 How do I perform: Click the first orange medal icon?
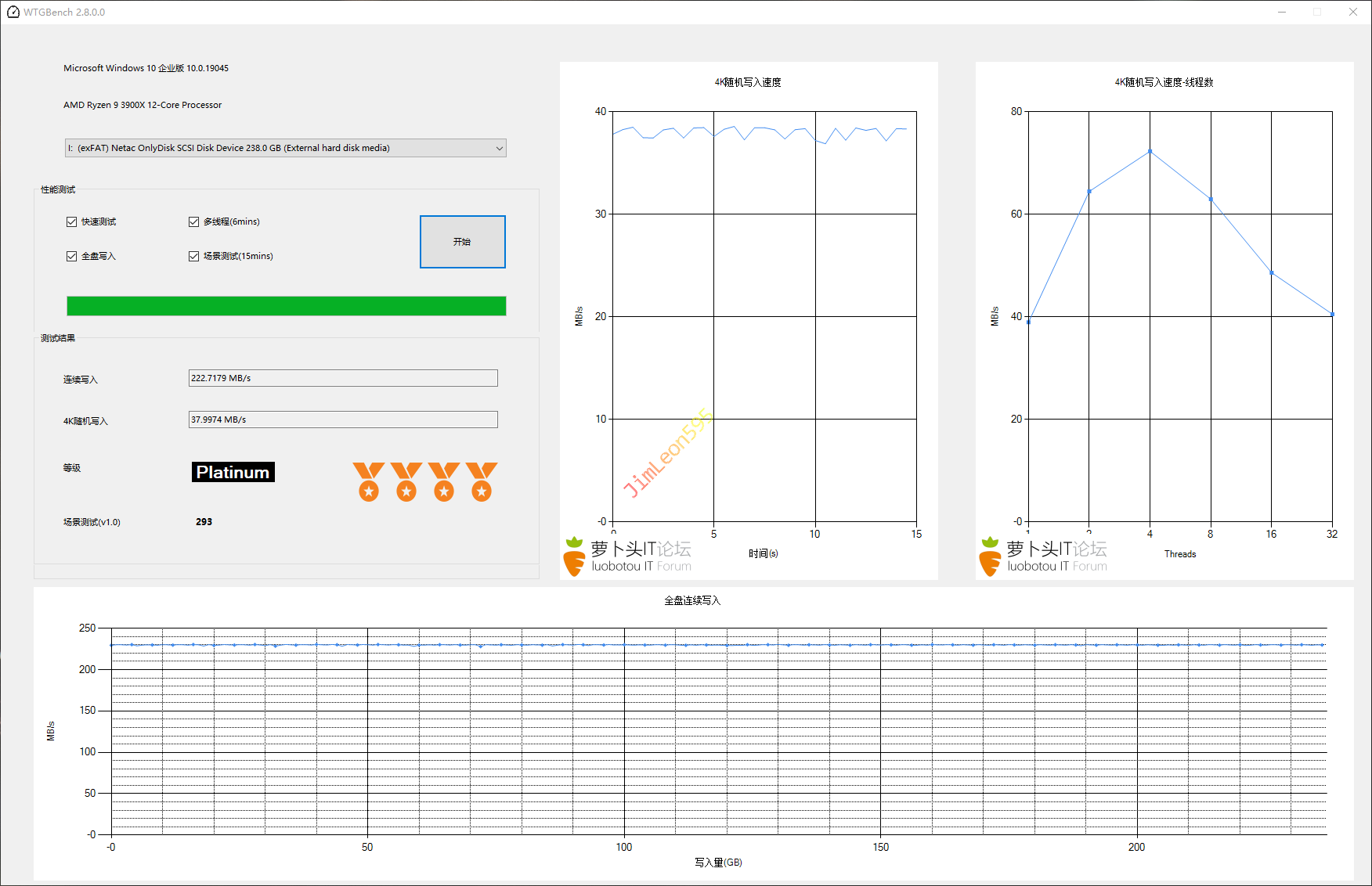coord(368,481)
